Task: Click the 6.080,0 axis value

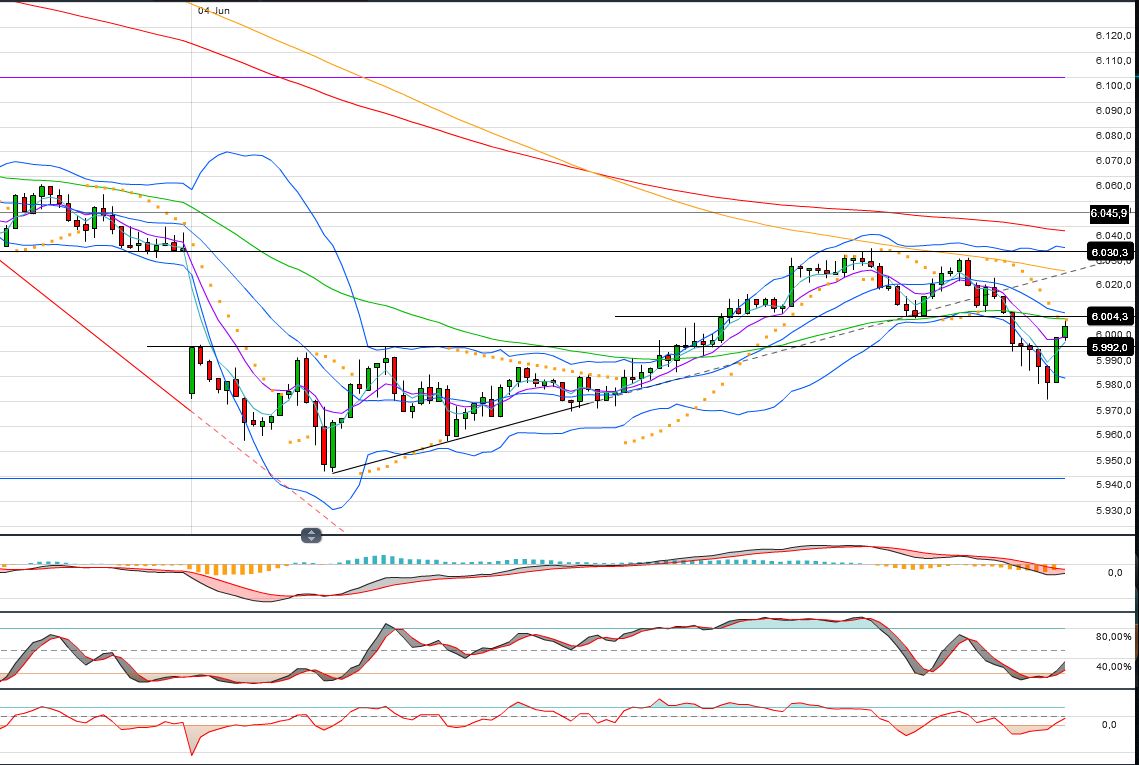Action: click(1113, 135)
